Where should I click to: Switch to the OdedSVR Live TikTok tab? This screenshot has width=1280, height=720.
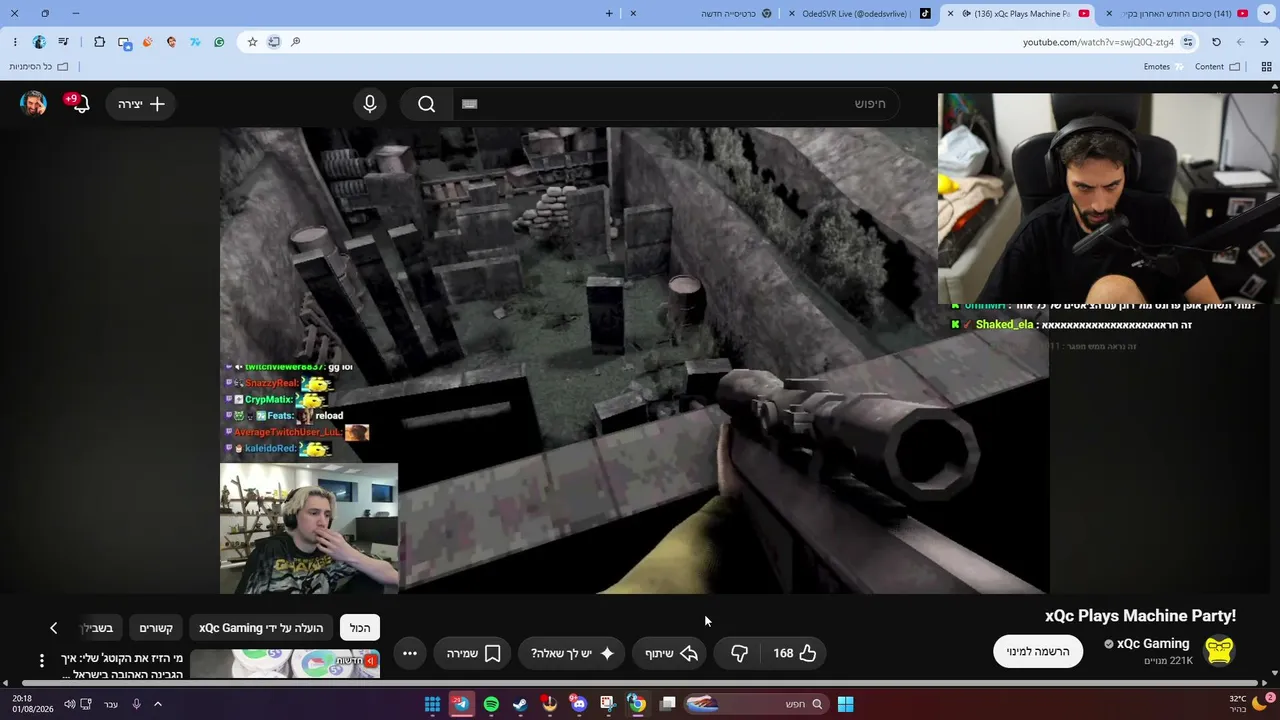click(855, 13)
